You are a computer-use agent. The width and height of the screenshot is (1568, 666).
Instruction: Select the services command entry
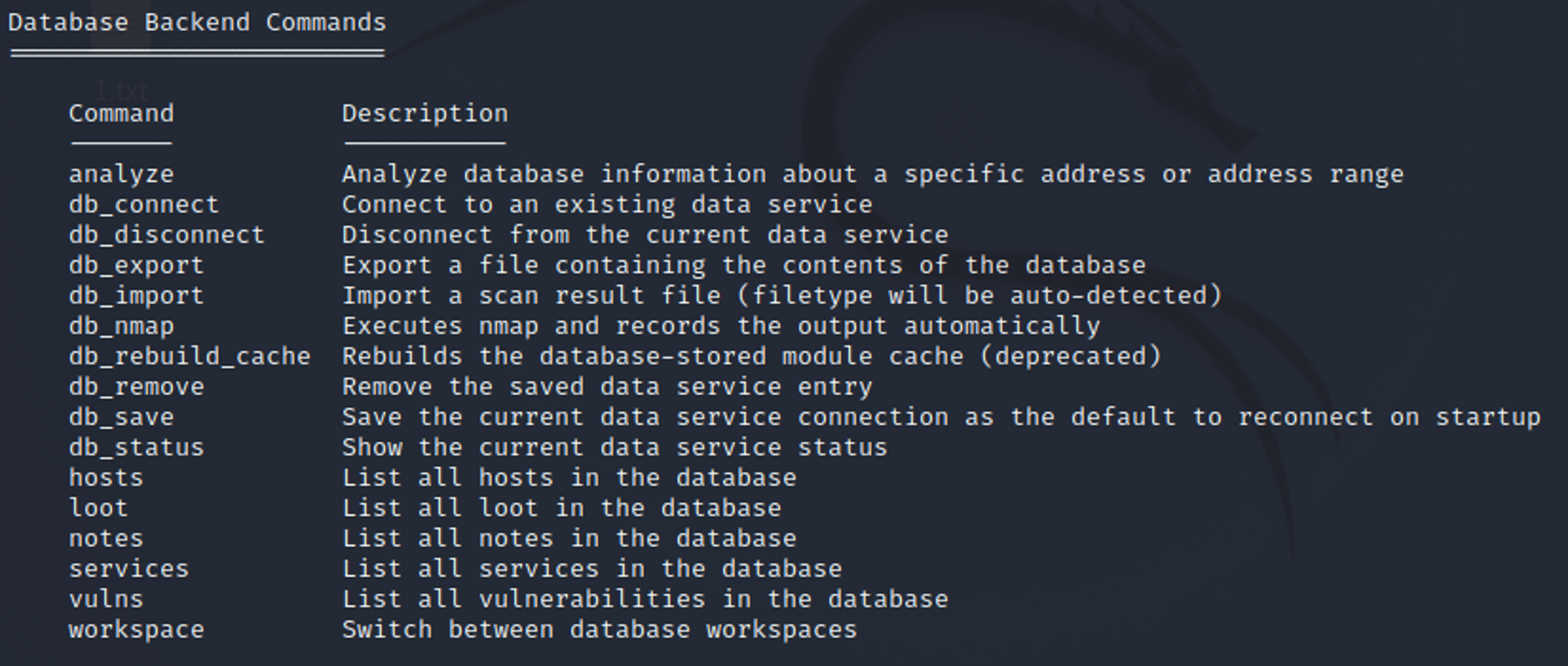click(129, 569)
